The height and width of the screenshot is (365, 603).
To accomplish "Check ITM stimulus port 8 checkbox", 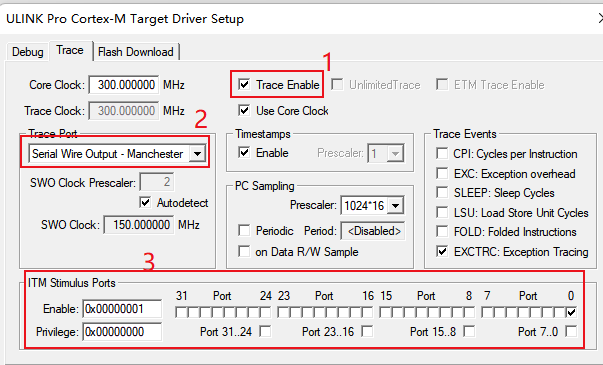I will (x=469, y=312).
